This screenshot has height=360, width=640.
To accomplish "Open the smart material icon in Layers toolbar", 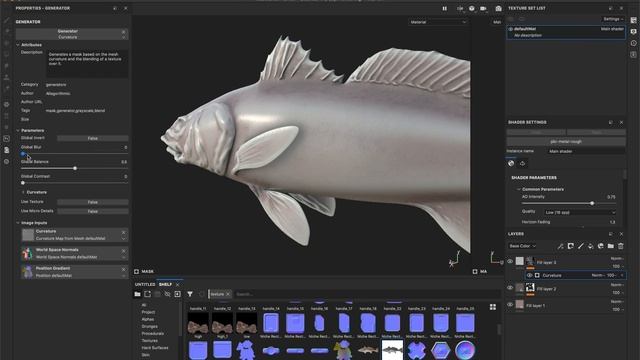I will pyautogui.click(x=600, y=246).
